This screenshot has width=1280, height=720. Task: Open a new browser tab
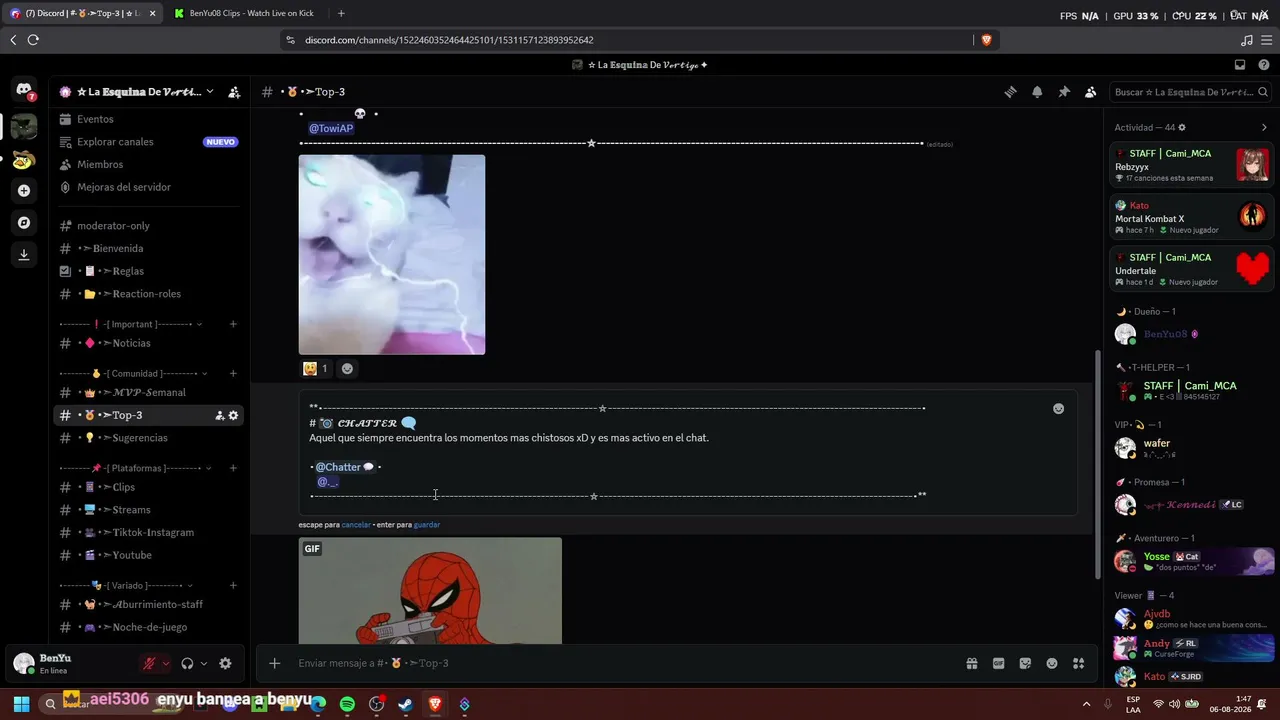point(341,13)
